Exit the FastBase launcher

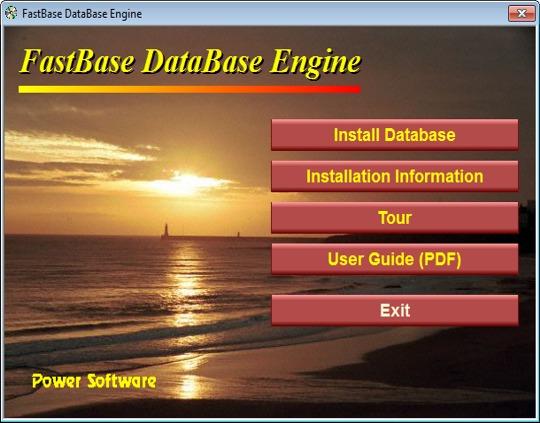(395, 310)
